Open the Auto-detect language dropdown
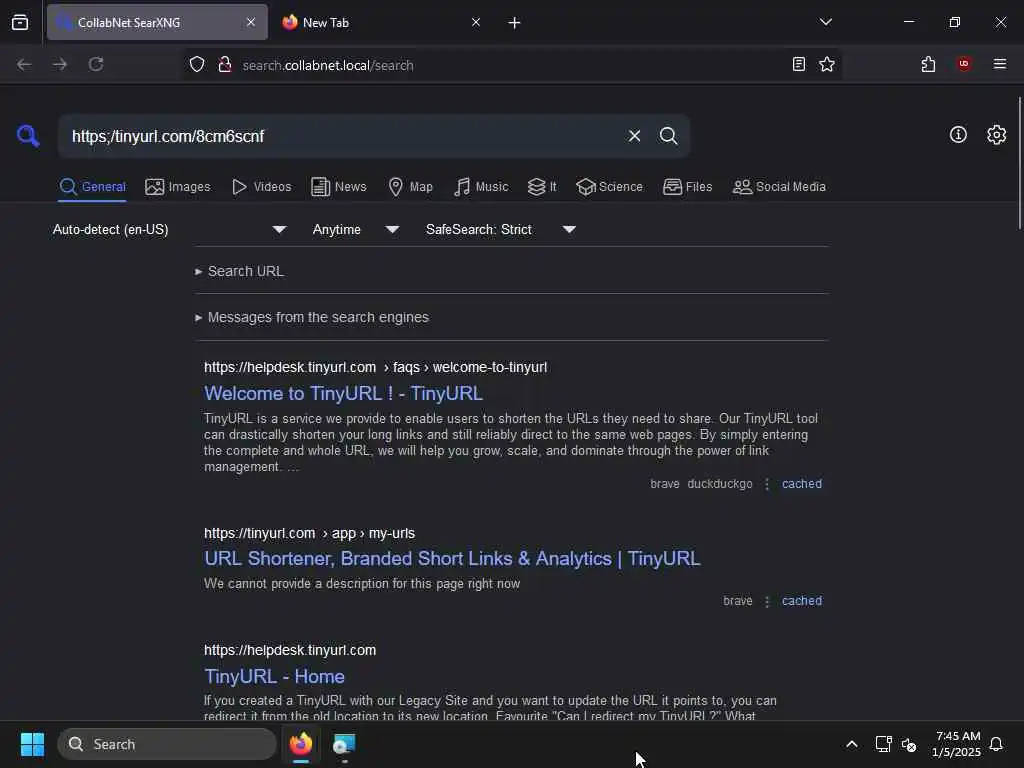The height and width of the screenshot is (768, 1024). pyautogui.click(x=170, y=229)
